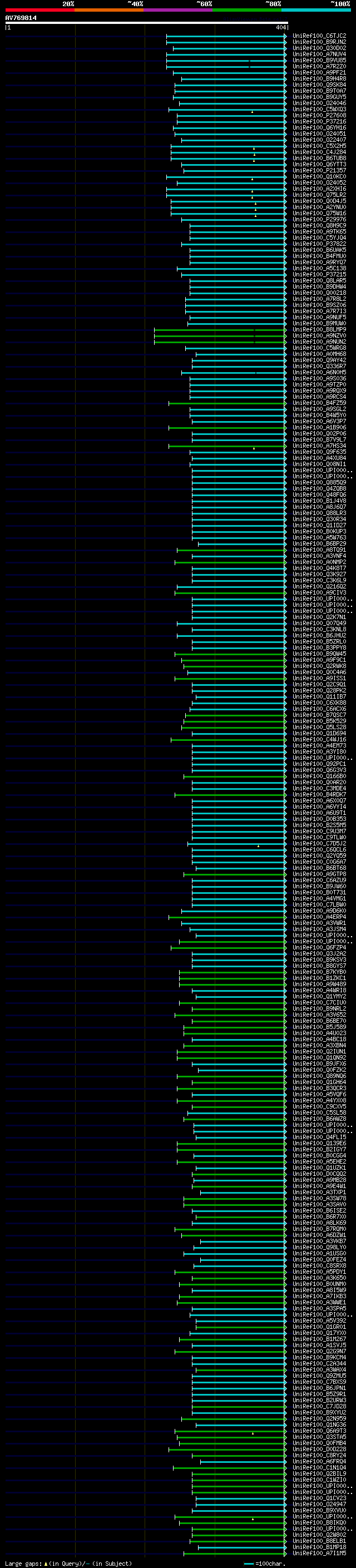Click the green alignment bar of UniRef100_B8LMP9

point(220,329)
